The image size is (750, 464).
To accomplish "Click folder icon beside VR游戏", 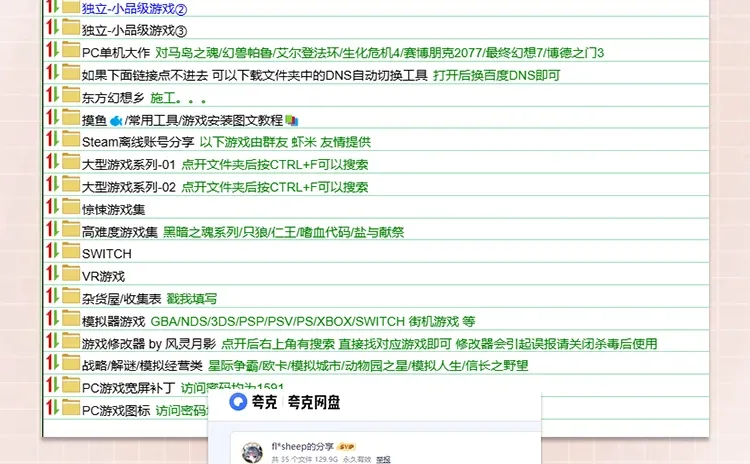I will click(71, 273).
